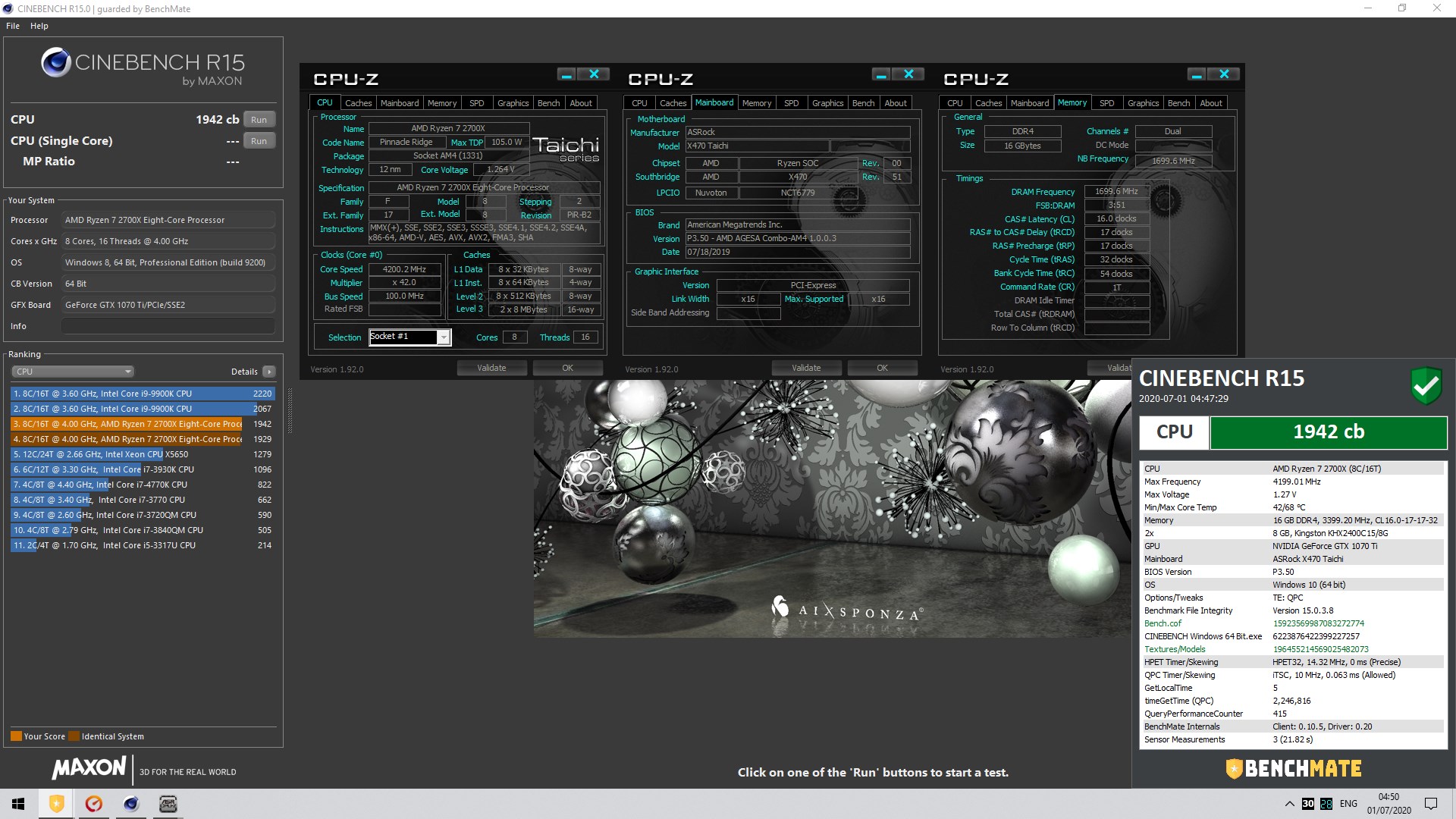Open BenchMate shield icon in taskbar

(x=57, y=804)
